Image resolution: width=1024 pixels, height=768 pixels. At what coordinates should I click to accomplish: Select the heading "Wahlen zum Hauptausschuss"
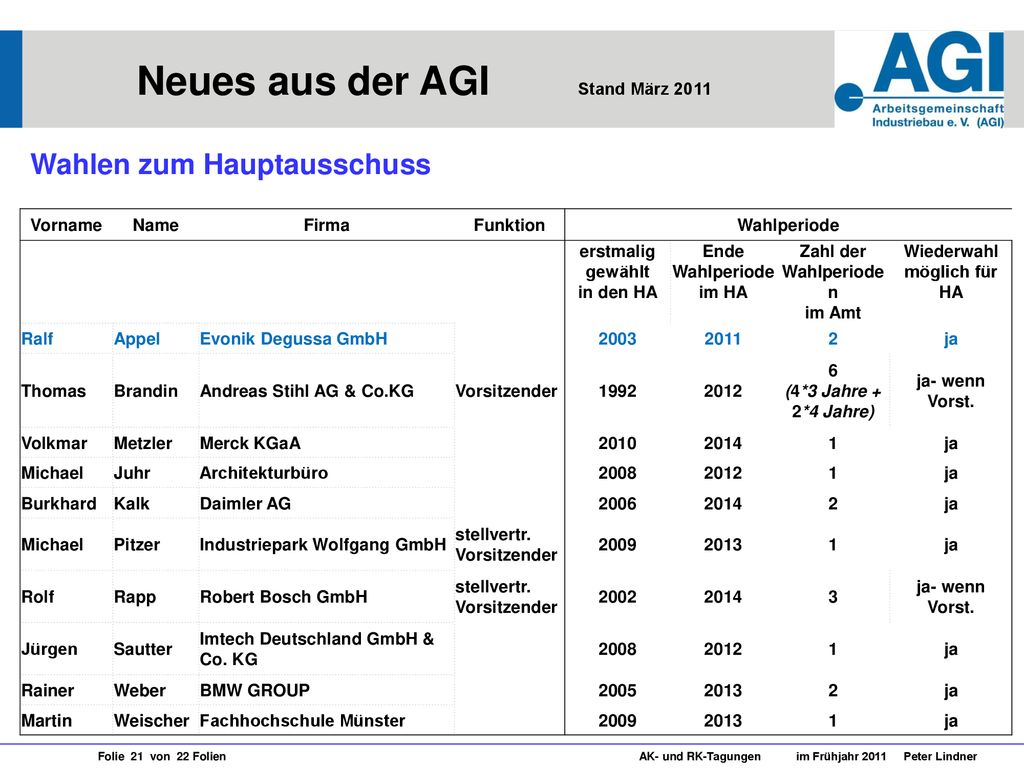(x=231, y=164)
